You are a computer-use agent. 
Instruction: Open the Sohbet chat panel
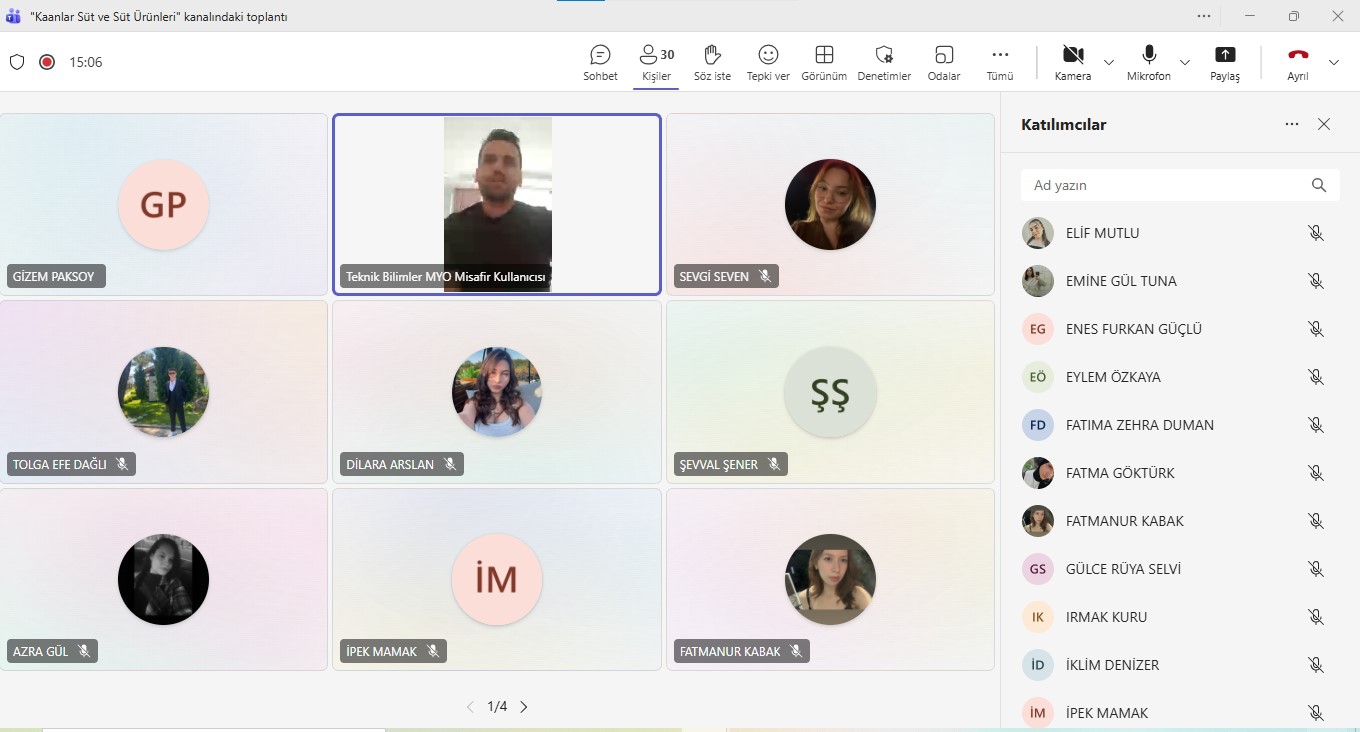pos(600,62)
